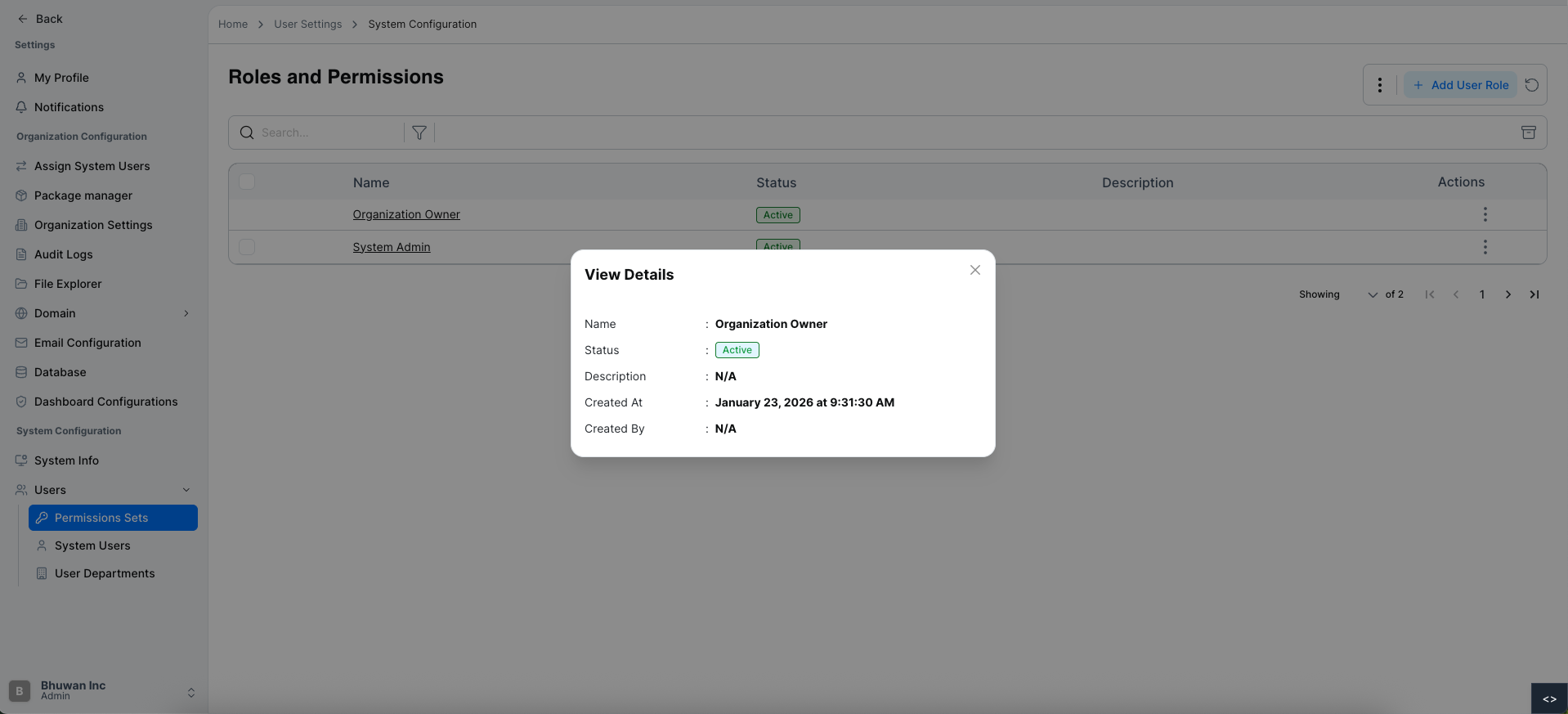1568x714 pixels.
Task: Open the more options menu beside Add User Role
Action: tap(1379, 85)
